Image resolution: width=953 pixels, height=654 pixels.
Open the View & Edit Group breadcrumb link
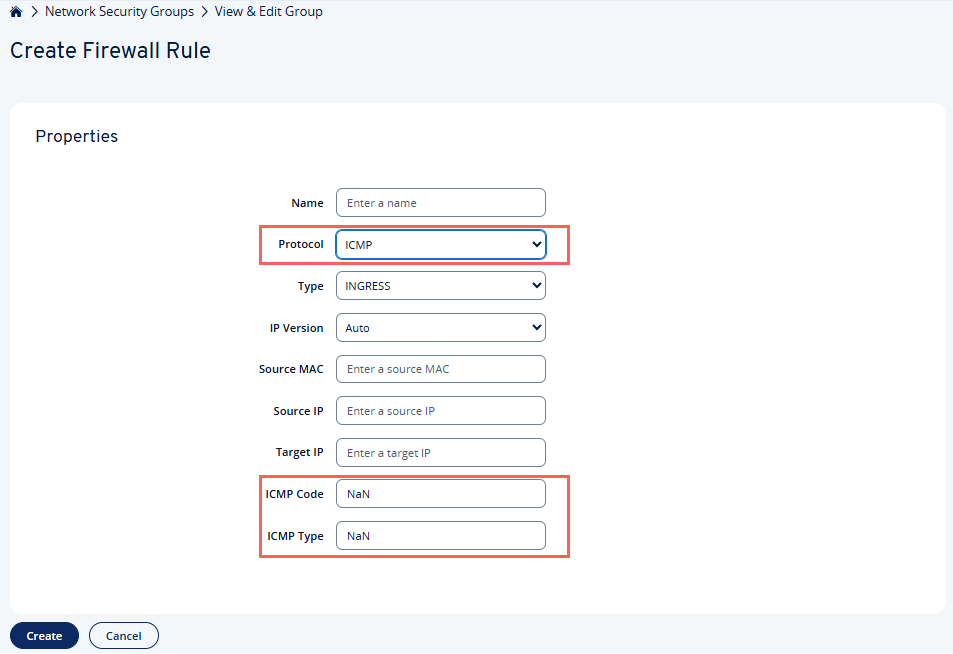click(x=268, y=11)
